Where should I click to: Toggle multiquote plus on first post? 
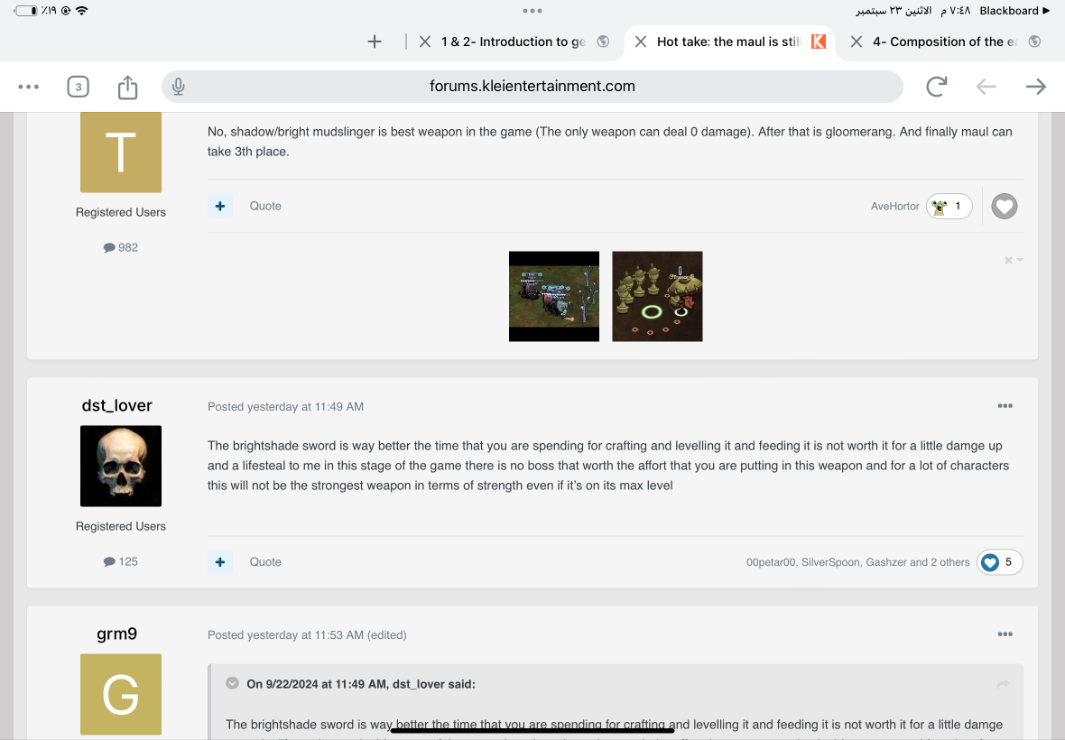click(220, 206)
